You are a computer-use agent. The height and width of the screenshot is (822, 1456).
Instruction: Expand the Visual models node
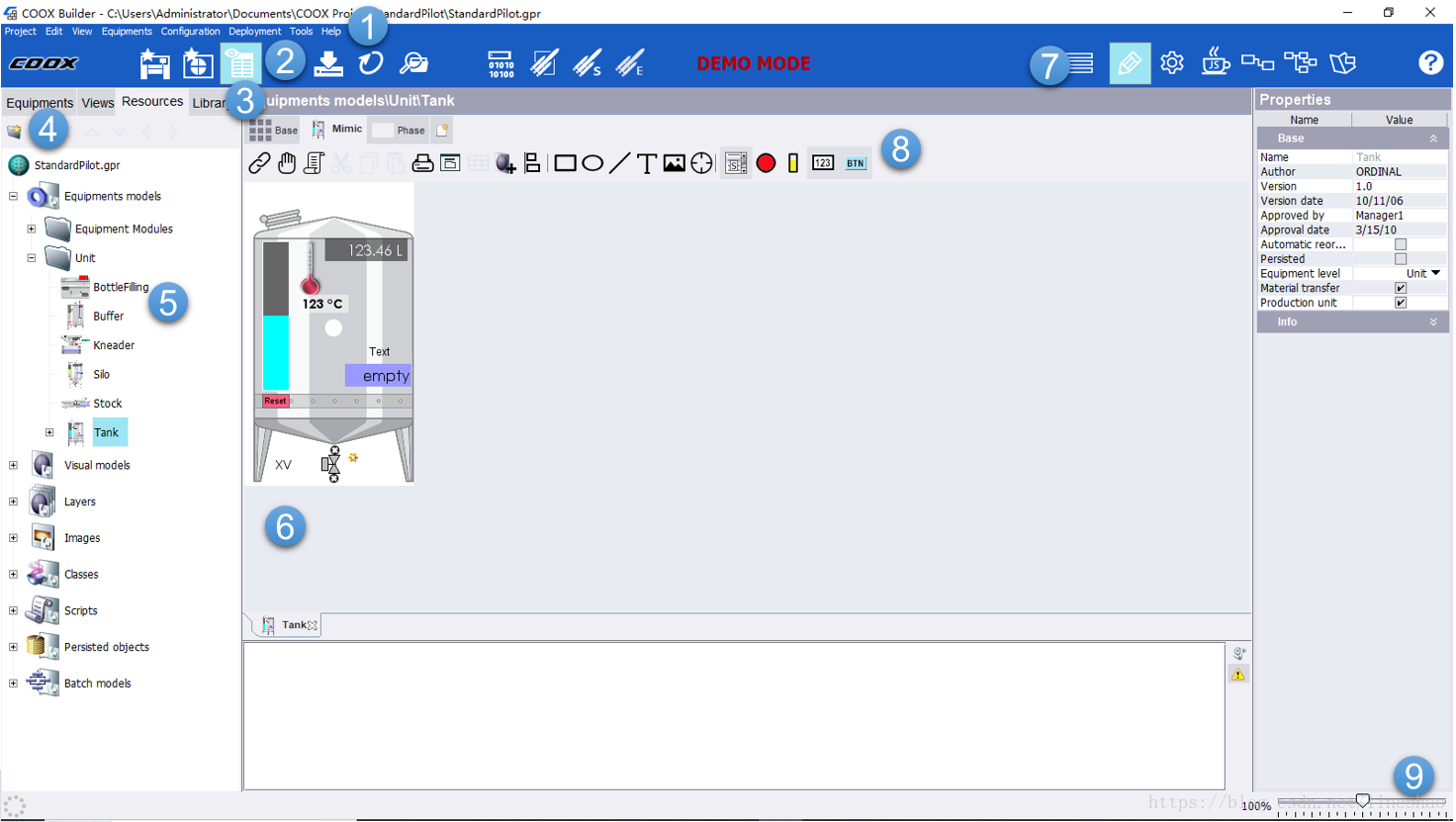point(12,464)
